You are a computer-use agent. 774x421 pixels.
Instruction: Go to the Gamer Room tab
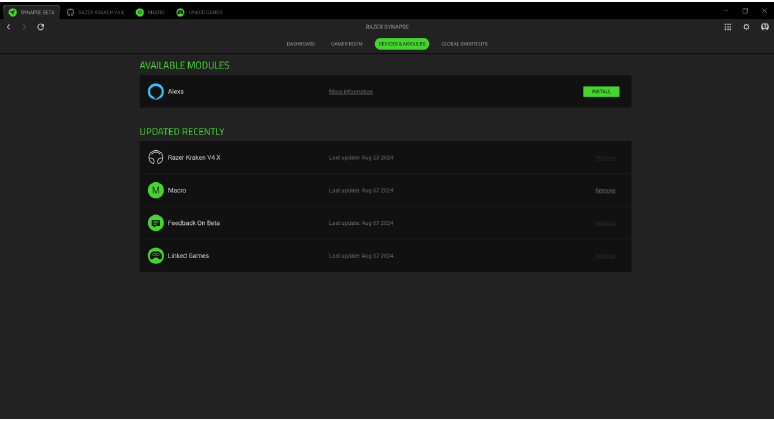click(x=347, y=44)
